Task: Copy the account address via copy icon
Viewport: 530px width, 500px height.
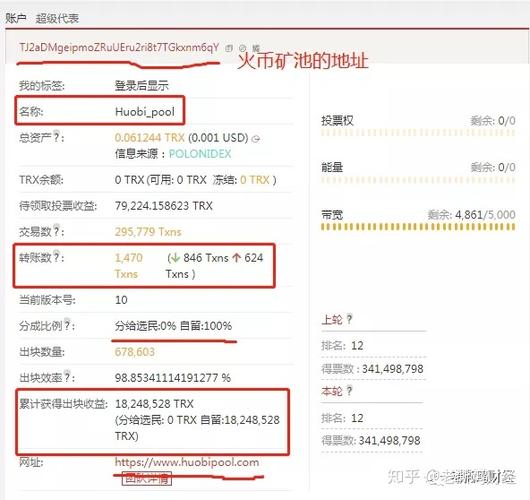Action: click(229, 48)
